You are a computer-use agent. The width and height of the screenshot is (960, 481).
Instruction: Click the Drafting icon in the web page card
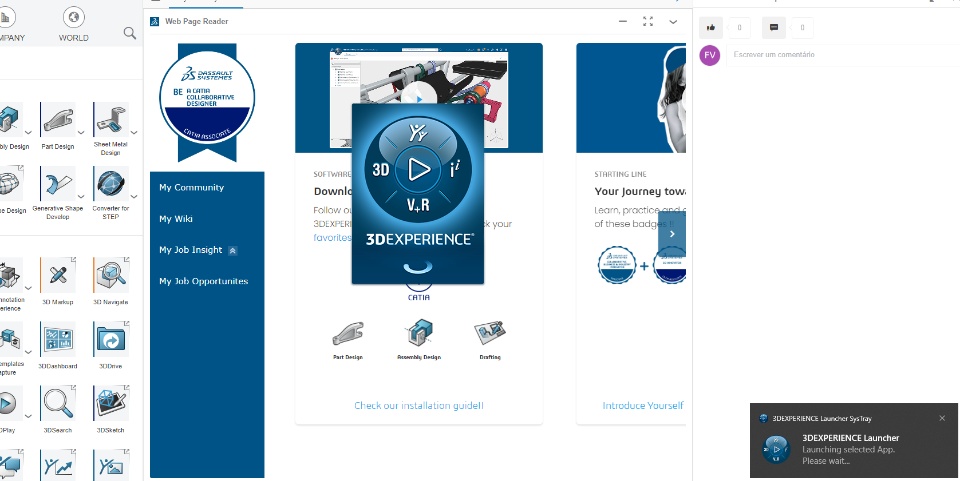click(x=490, y=333)
